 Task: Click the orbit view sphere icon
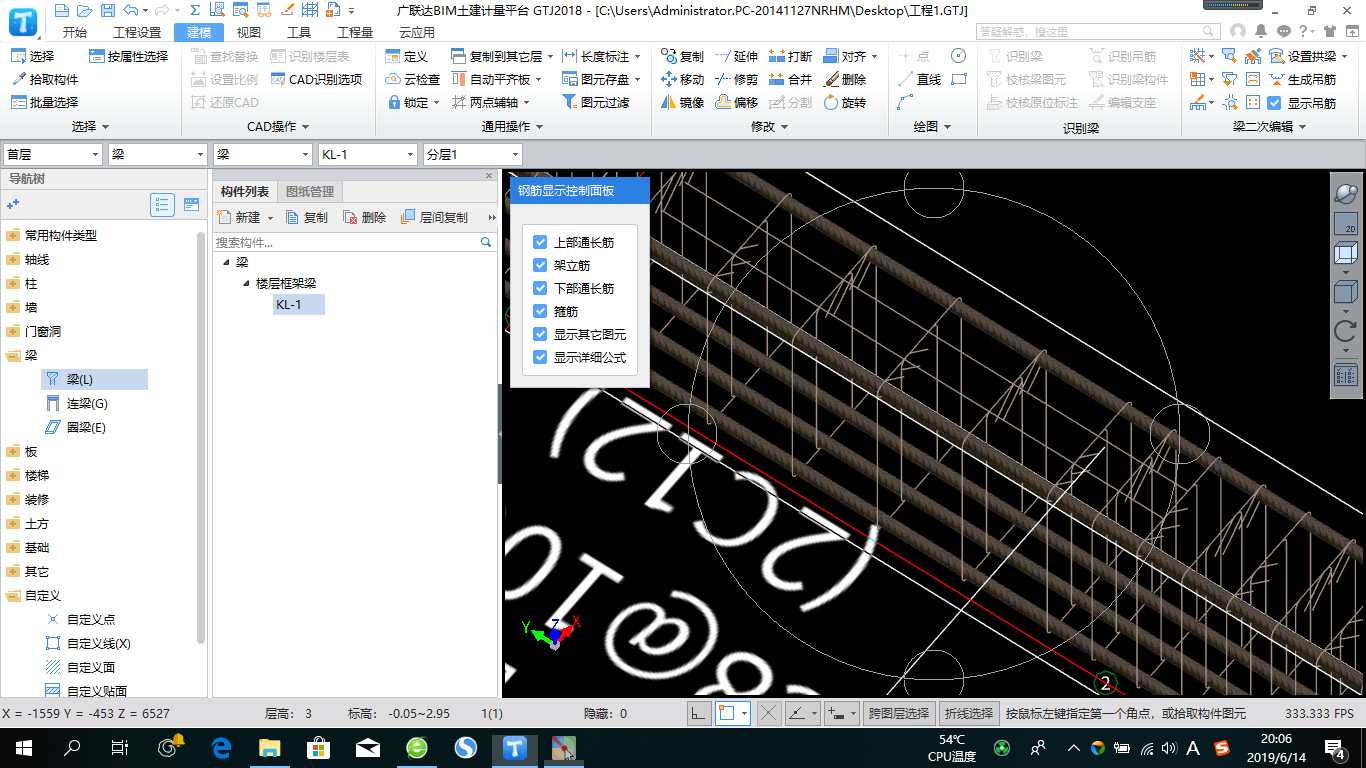pos(1345,193)
